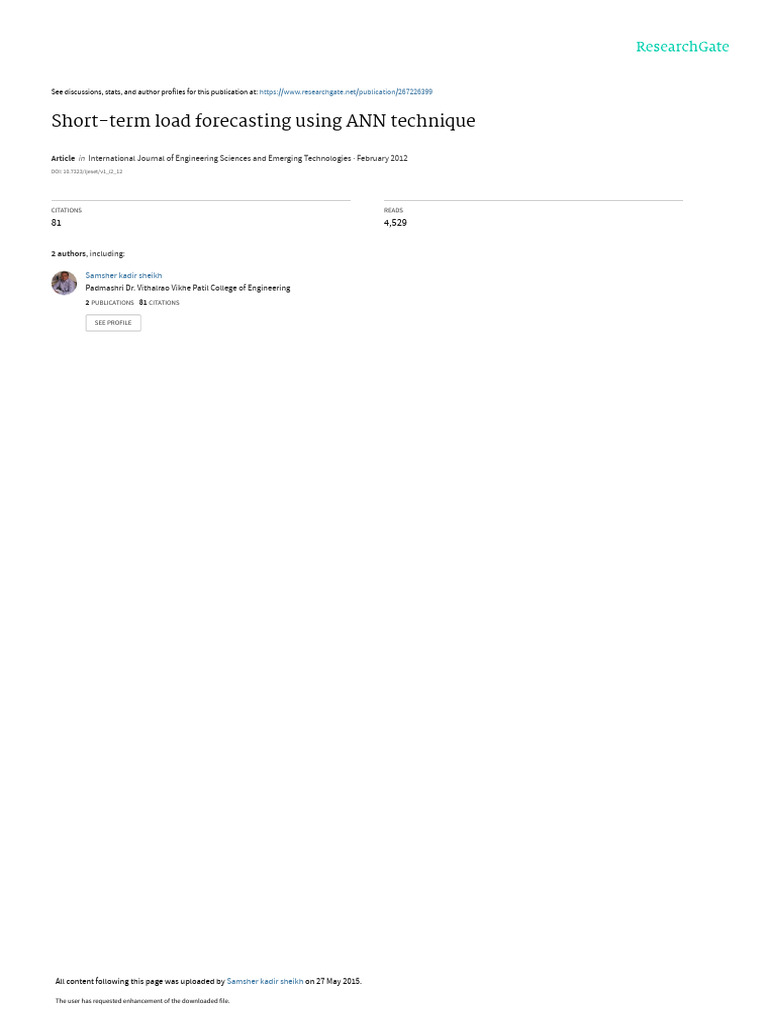The width and height of the screenshot is (768, 1024).
Task: Click the SEE PROFILE button
Action: [x=113, y=323]
